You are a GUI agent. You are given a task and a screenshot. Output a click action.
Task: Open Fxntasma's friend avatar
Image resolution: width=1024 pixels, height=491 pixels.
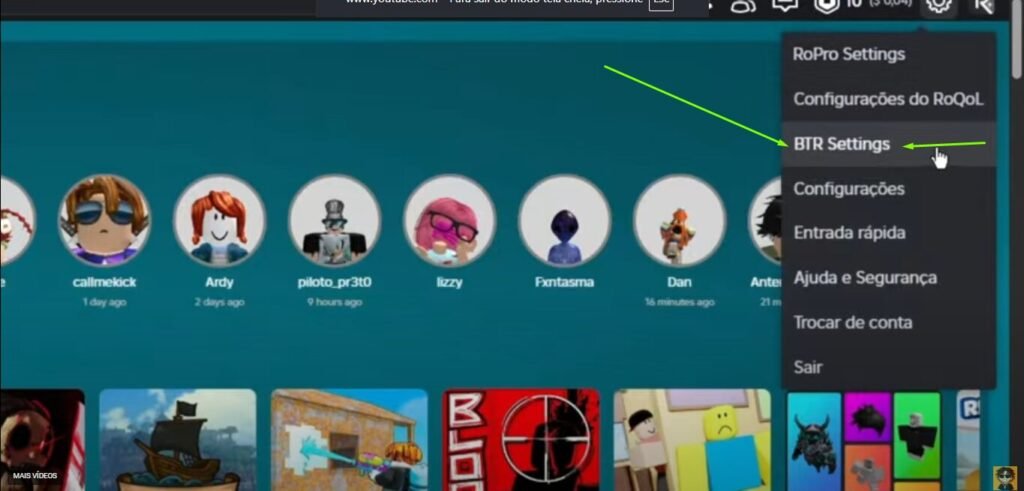564,220
